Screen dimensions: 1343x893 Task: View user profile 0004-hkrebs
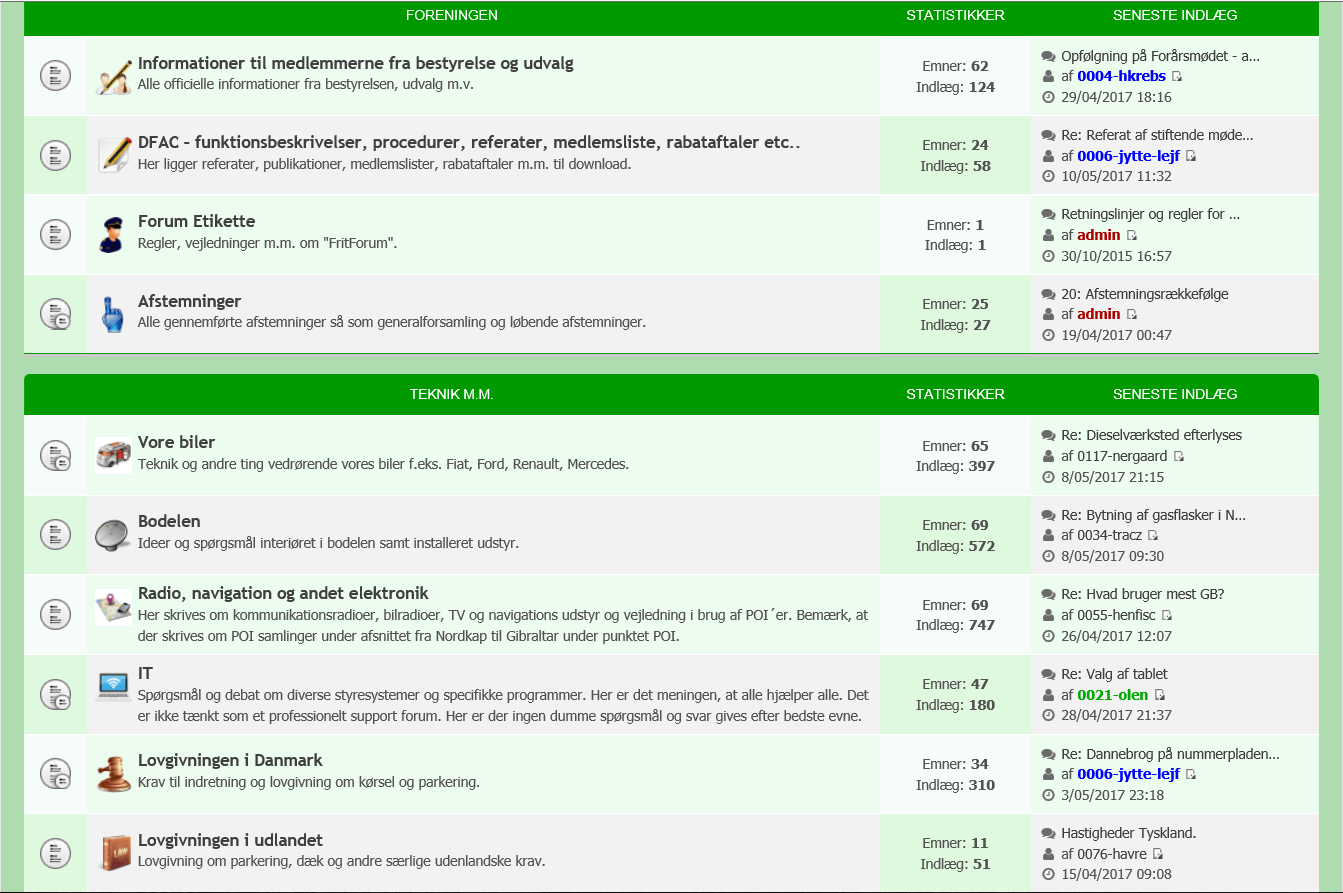point(1122,76)
